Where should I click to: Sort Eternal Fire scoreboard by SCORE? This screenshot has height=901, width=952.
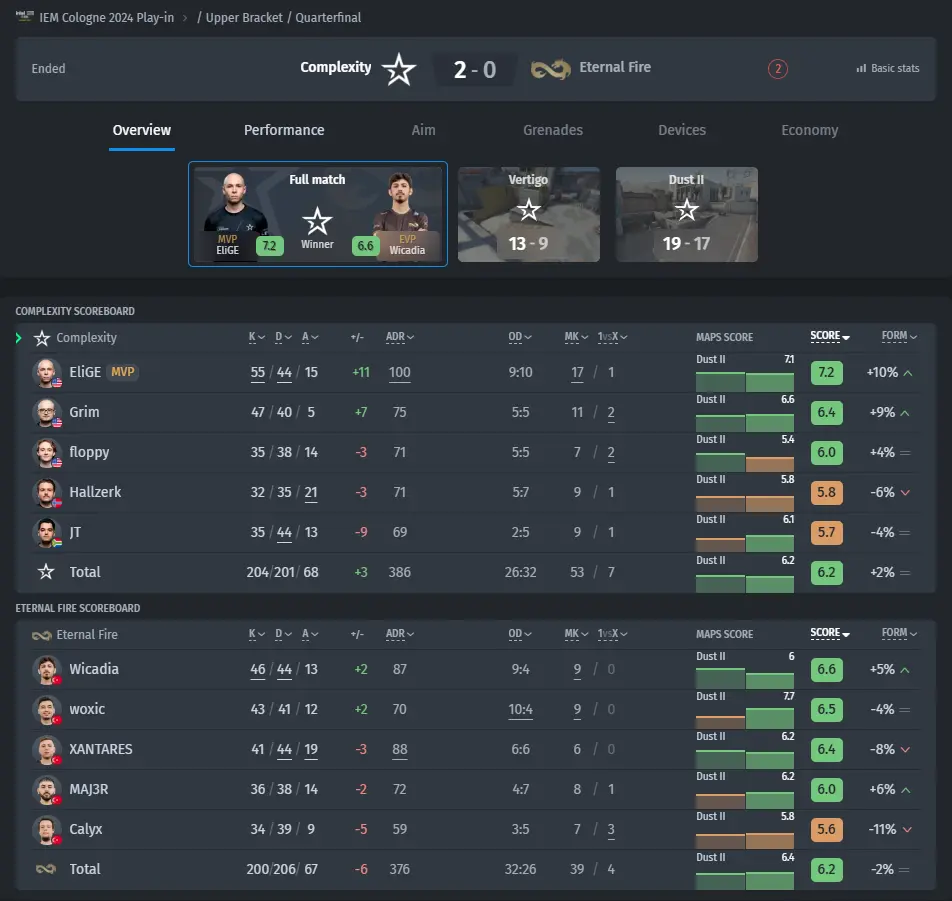click(830, 633)
